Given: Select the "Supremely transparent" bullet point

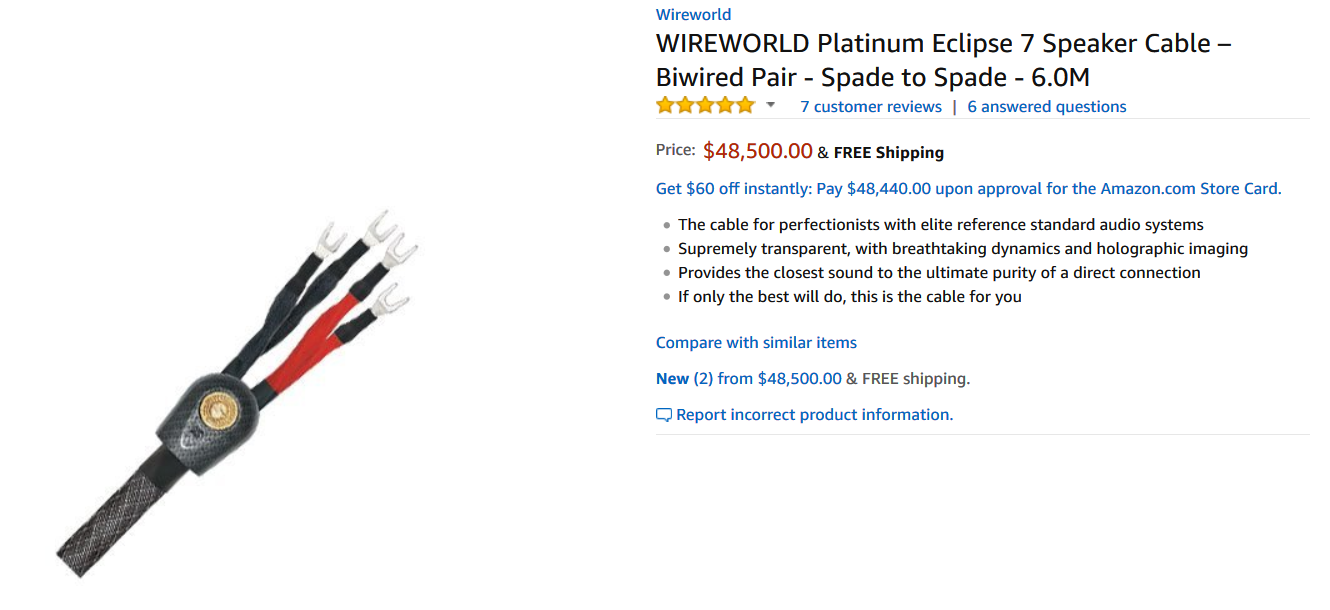Looking at the screenshot, I should click(x=962, y=249).
